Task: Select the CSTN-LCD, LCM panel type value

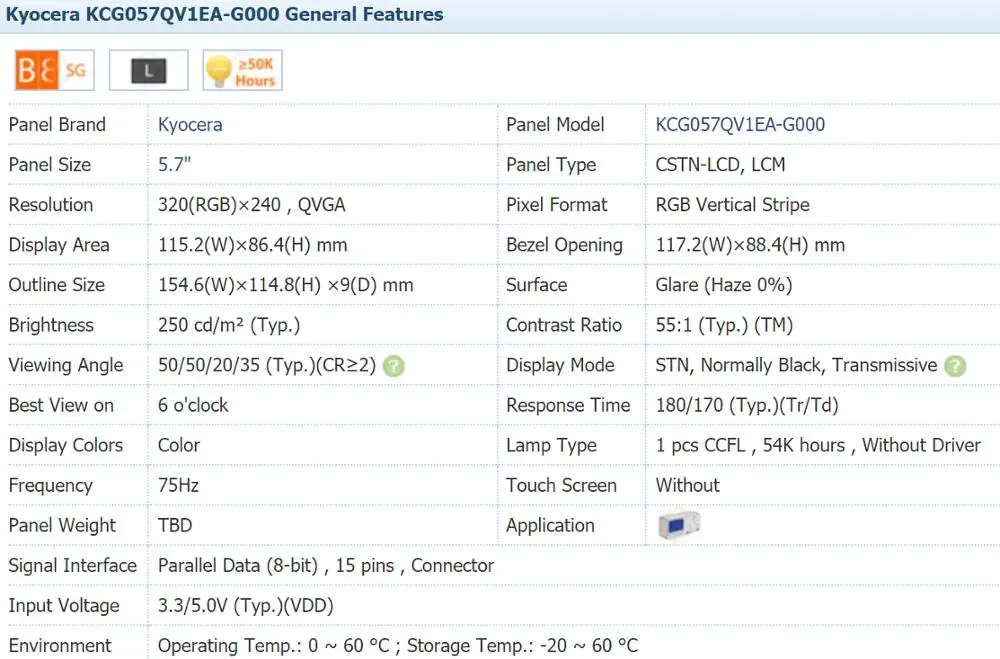Action: click(x=720, y=165)
